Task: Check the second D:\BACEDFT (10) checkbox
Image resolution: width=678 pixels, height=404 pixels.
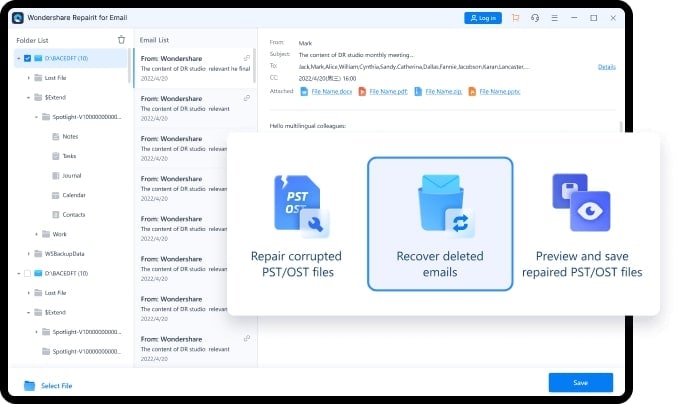Action: point(27,273)
